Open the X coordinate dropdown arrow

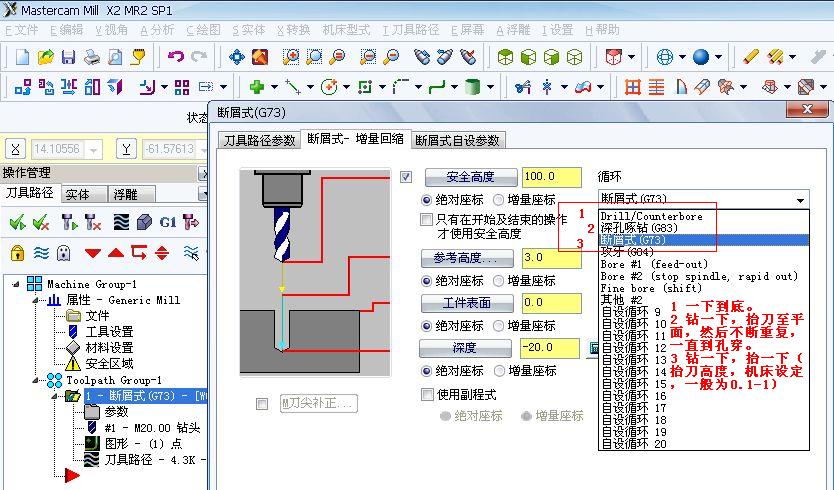[94, 150]
